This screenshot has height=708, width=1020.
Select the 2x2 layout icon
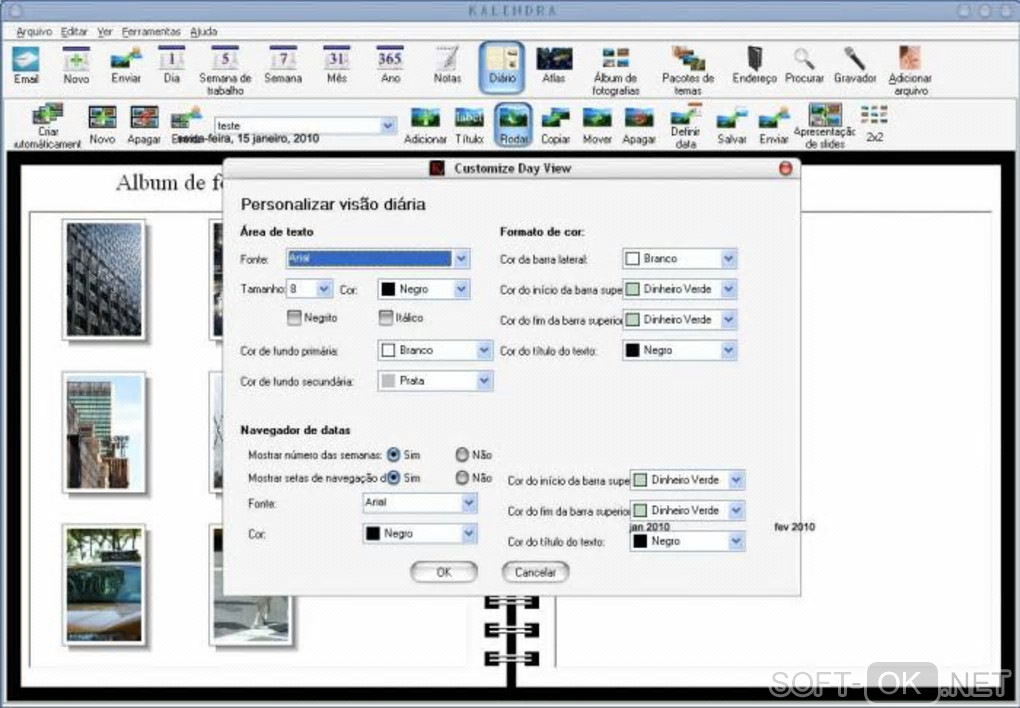click(874, 124)
